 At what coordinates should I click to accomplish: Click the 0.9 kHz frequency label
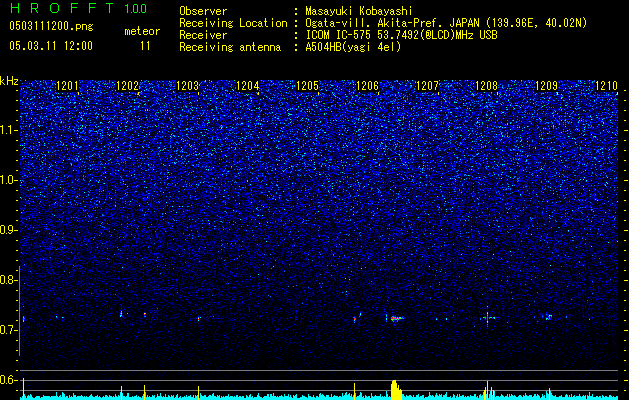[x=9, y=230]
